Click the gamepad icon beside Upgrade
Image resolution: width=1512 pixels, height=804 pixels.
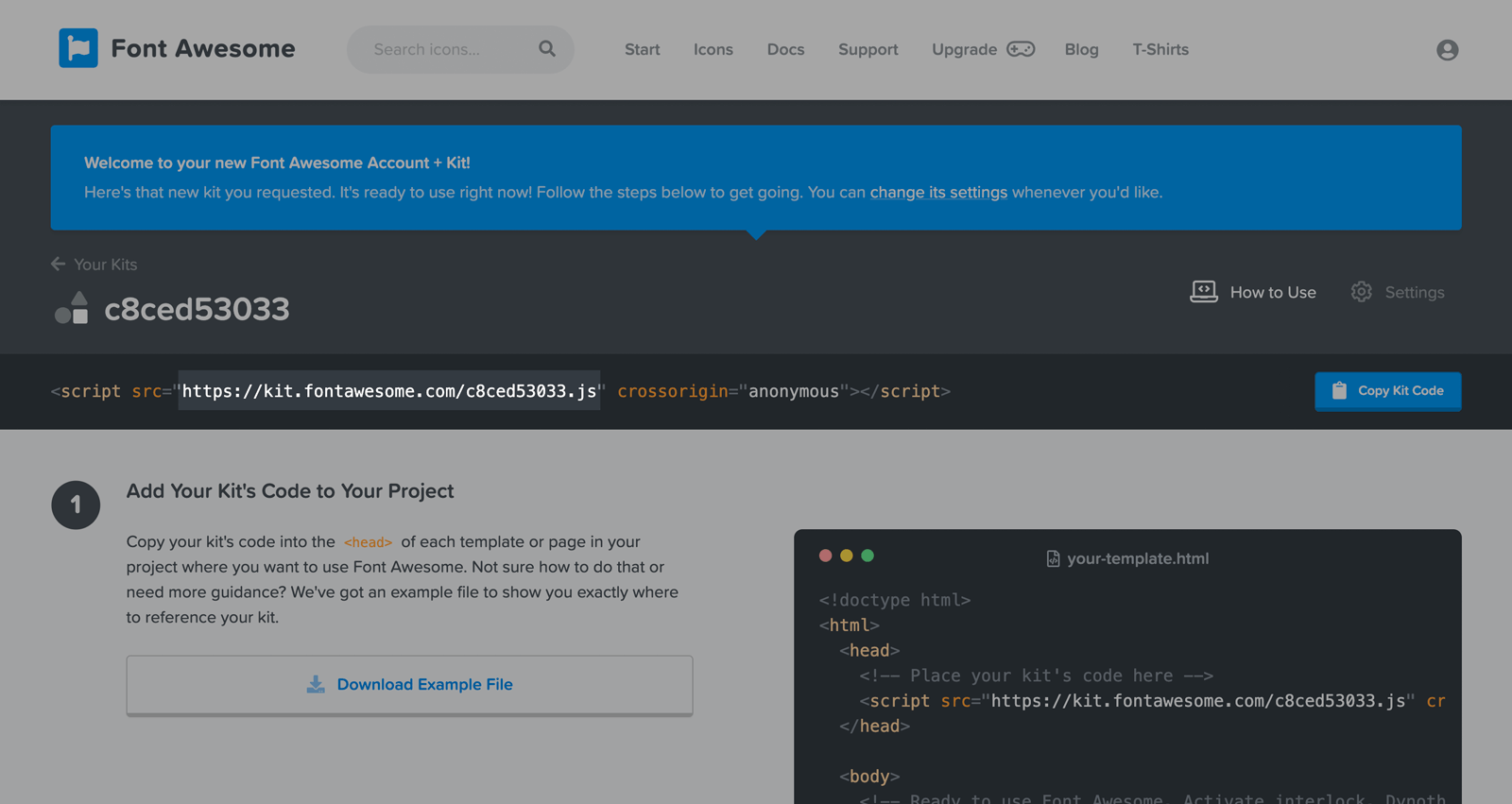[1021, 49]
